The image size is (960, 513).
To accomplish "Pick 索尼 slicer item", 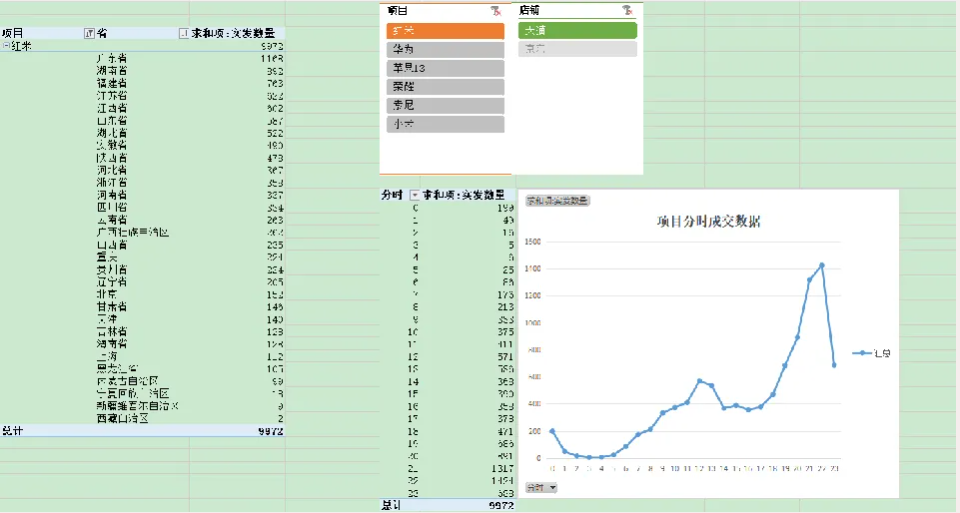I will click(445, 105).
